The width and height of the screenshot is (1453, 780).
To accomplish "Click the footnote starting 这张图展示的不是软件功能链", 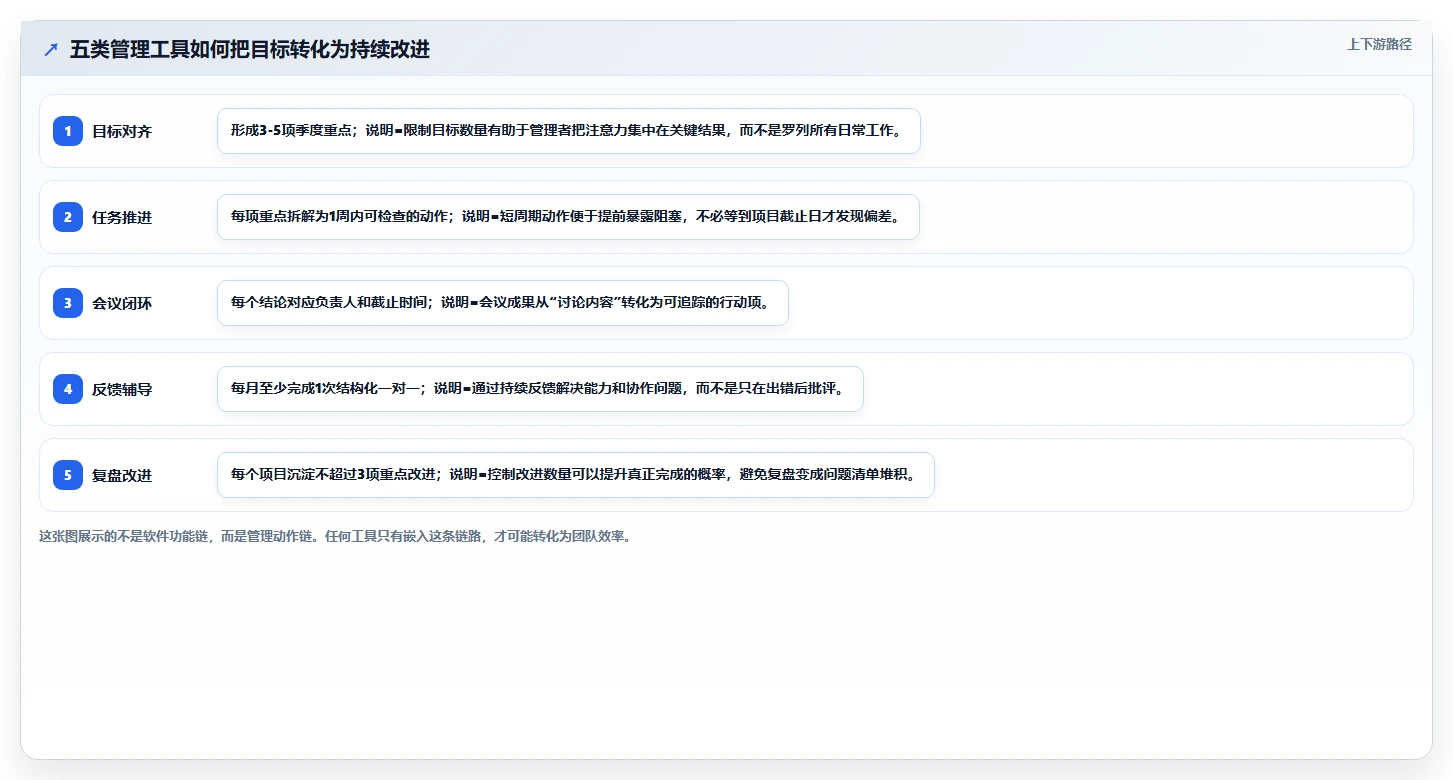I will [335, 536].
